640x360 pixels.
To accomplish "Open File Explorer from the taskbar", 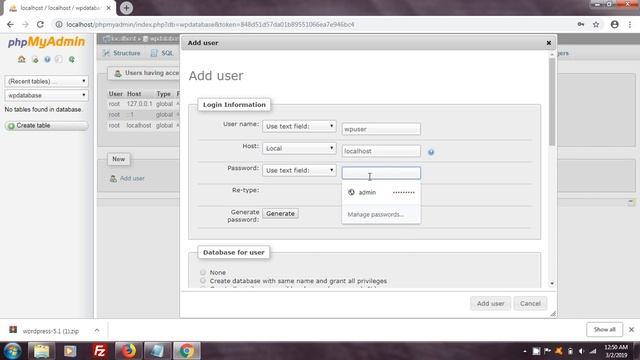I will click(x=41, y=351).
